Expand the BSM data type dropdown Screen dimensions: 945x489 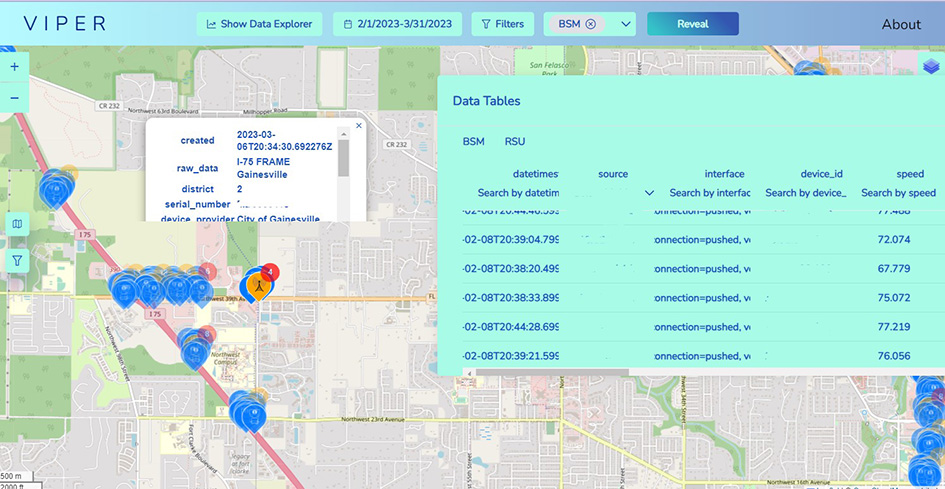click(x=626, y=24)
